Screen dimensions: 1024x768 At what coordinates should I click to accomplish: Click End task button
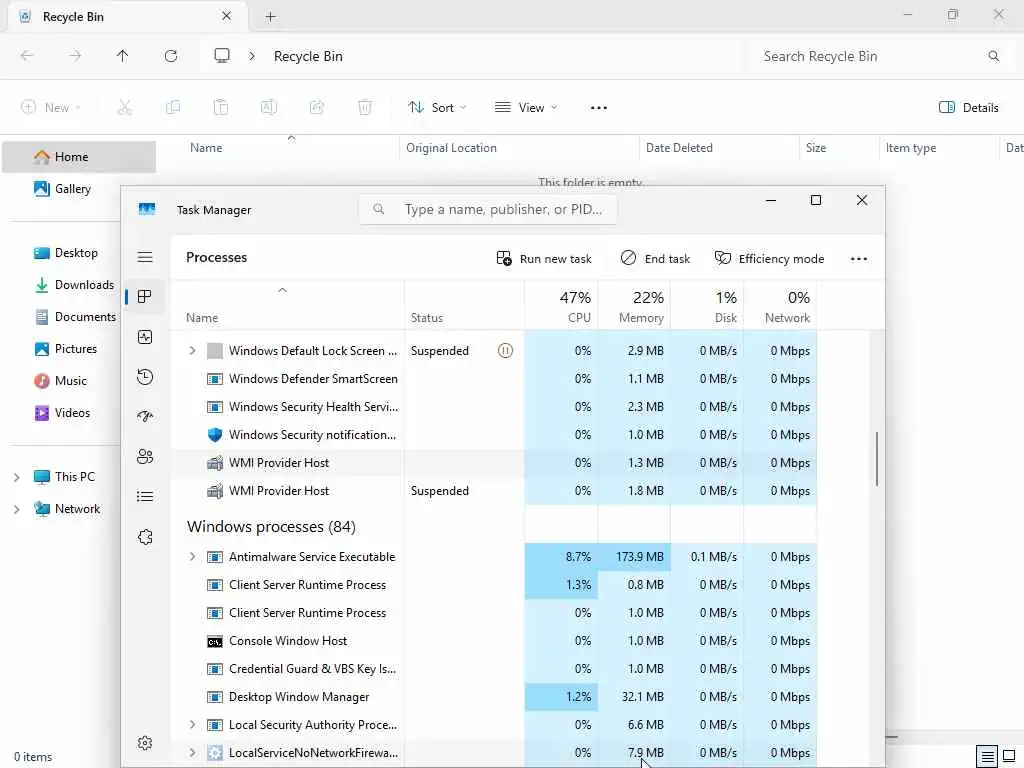tap(655, 259)
